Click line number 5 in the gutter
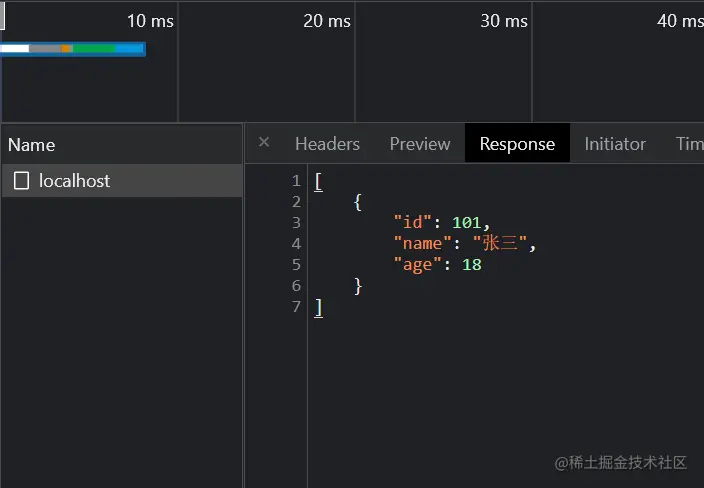Screen dimensions: 704x488 296,264
